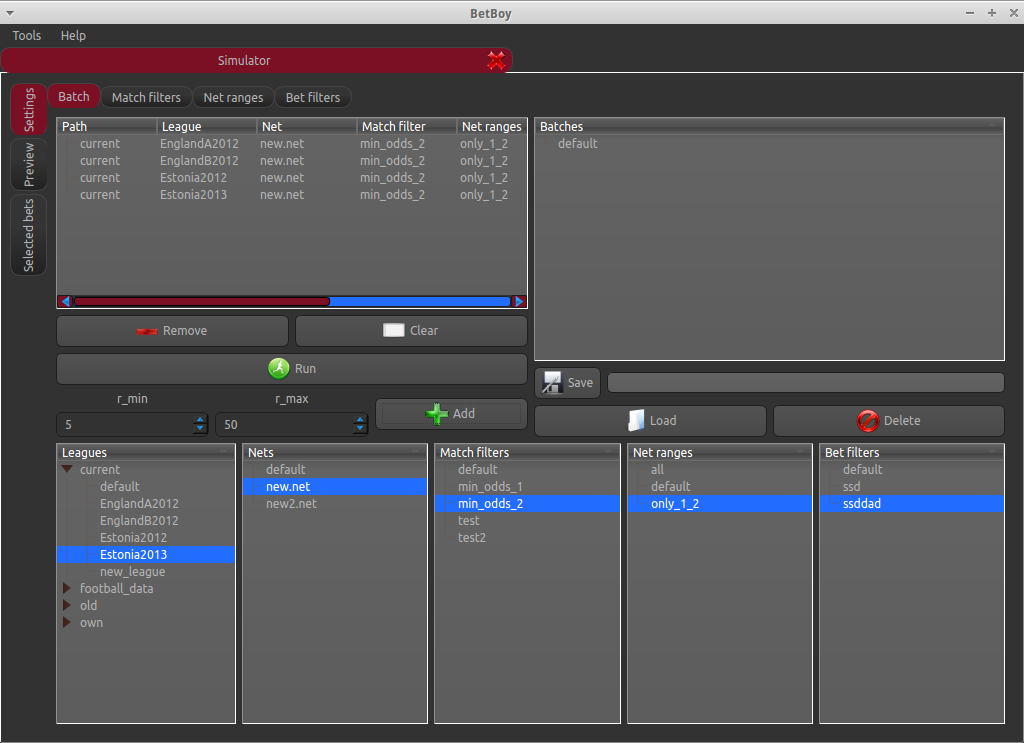Switch to the Match filters tab
The height and width of the screenshot is (743, 1024).
(x=146, y=97)
